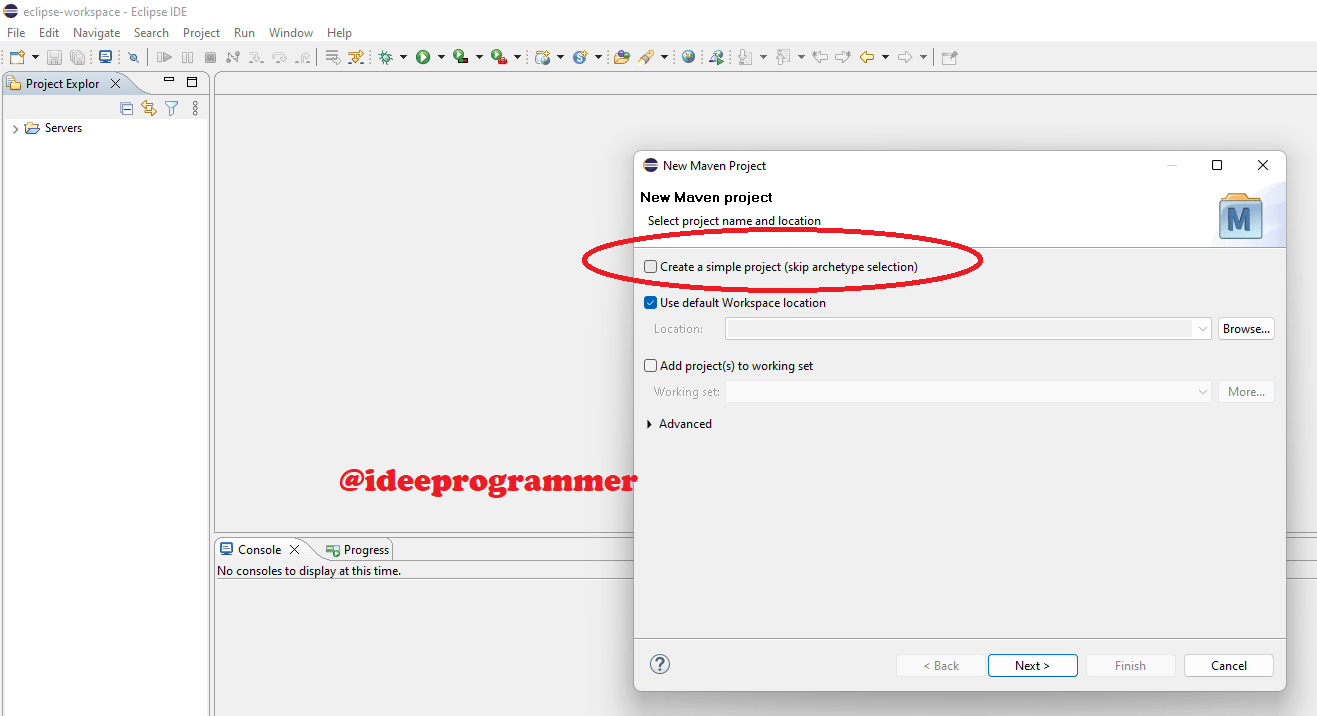Click the Drop to Frame icon
This screenshot has height=716, width=1317.
333,57
